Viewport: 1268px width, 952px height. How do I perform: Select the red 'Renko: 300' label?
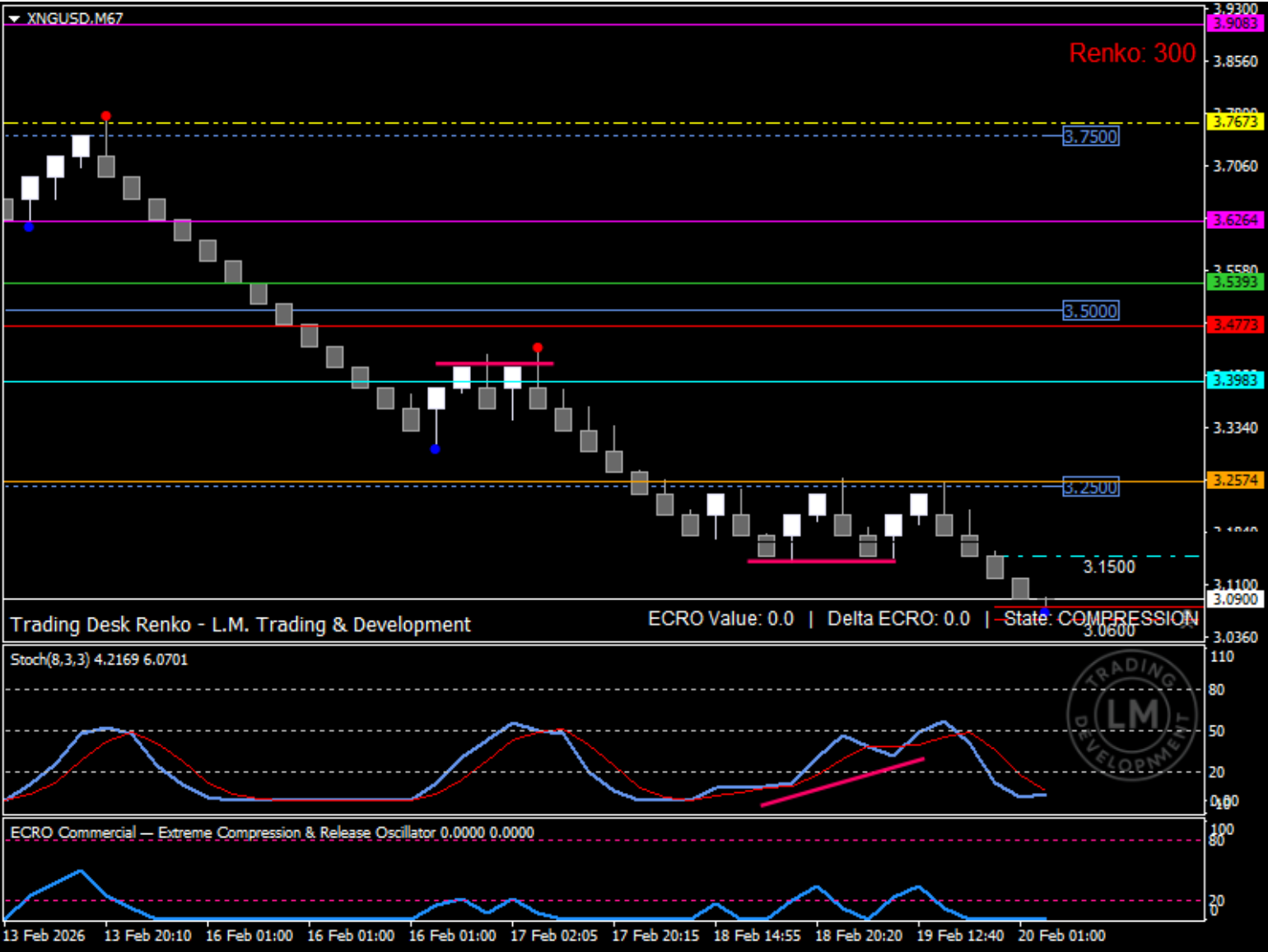(1132, 54)
